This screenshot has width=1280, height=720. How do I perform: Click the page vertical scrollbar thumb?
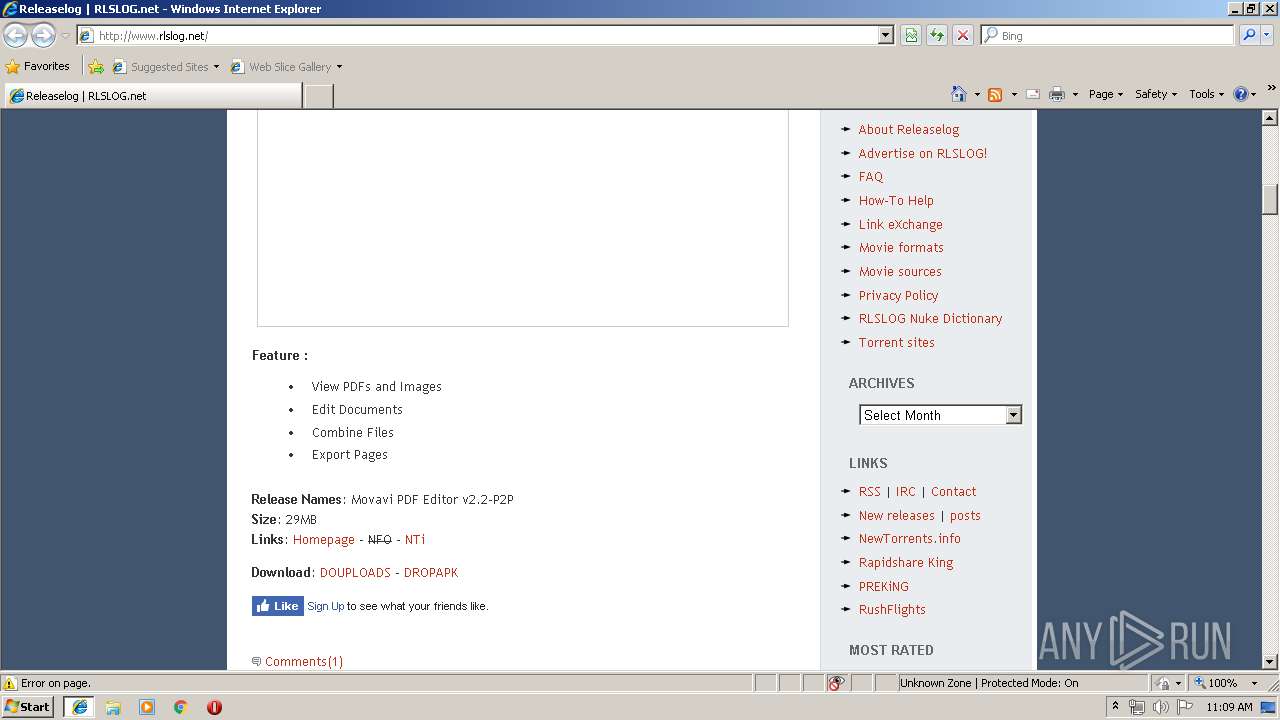click(x=1270, y=199)
